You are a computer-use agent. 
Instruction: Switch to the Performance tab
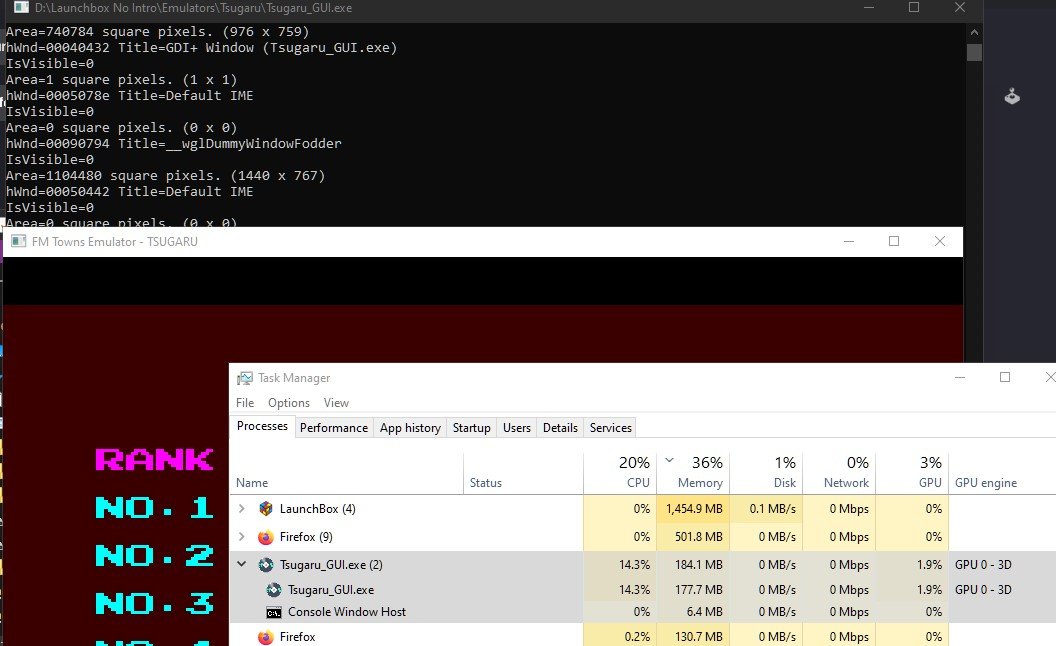pos(334,428)
